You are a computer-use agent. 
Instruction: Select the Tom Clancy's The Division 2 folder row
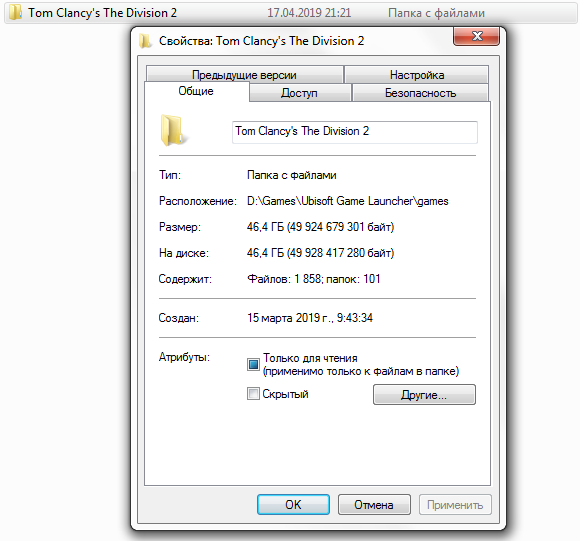(x=291, y=13)
